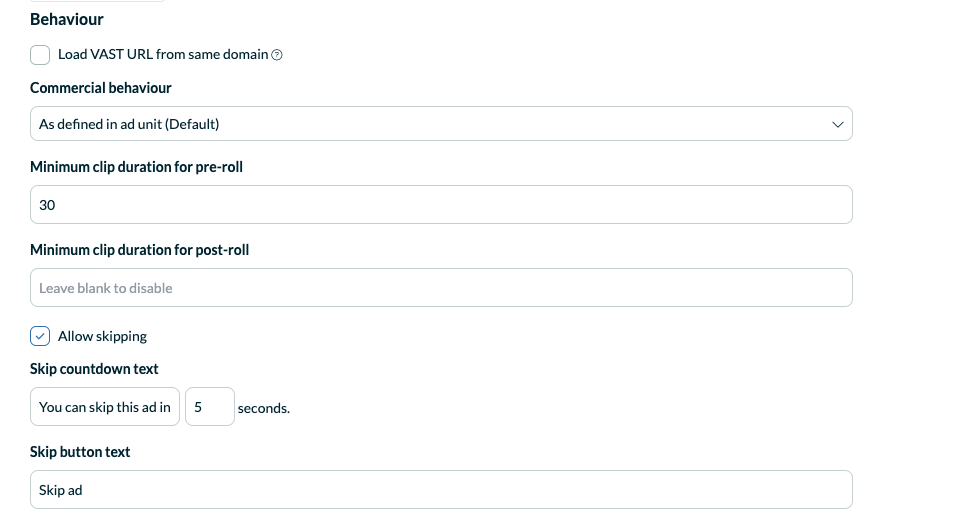Click the 'Commercial behaviour' label
Viewport: 976px width, 525px height.
101,88
